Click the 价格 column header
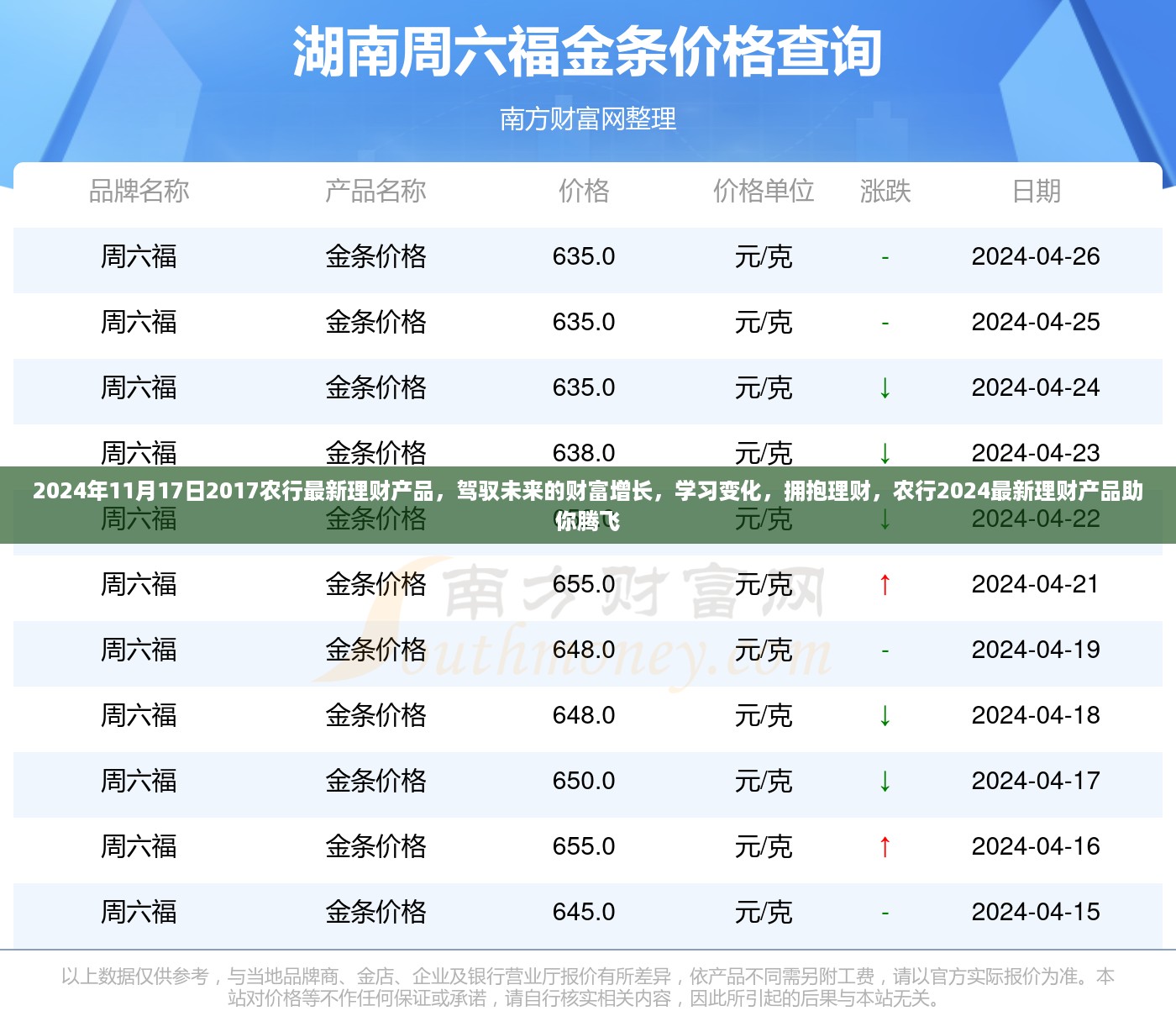 click(x=584, y=191)
